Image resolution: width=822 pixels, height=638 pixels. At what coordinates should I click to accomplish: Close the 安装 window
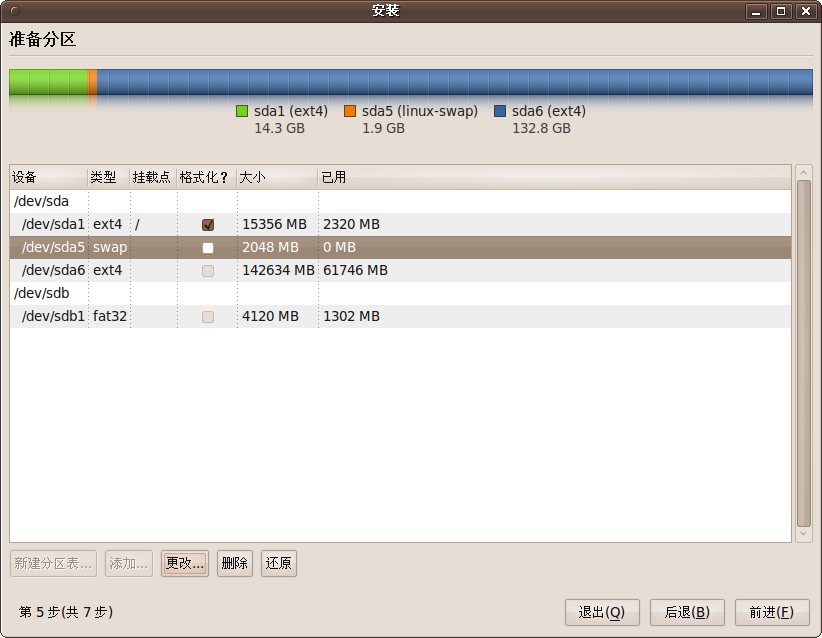806,12
